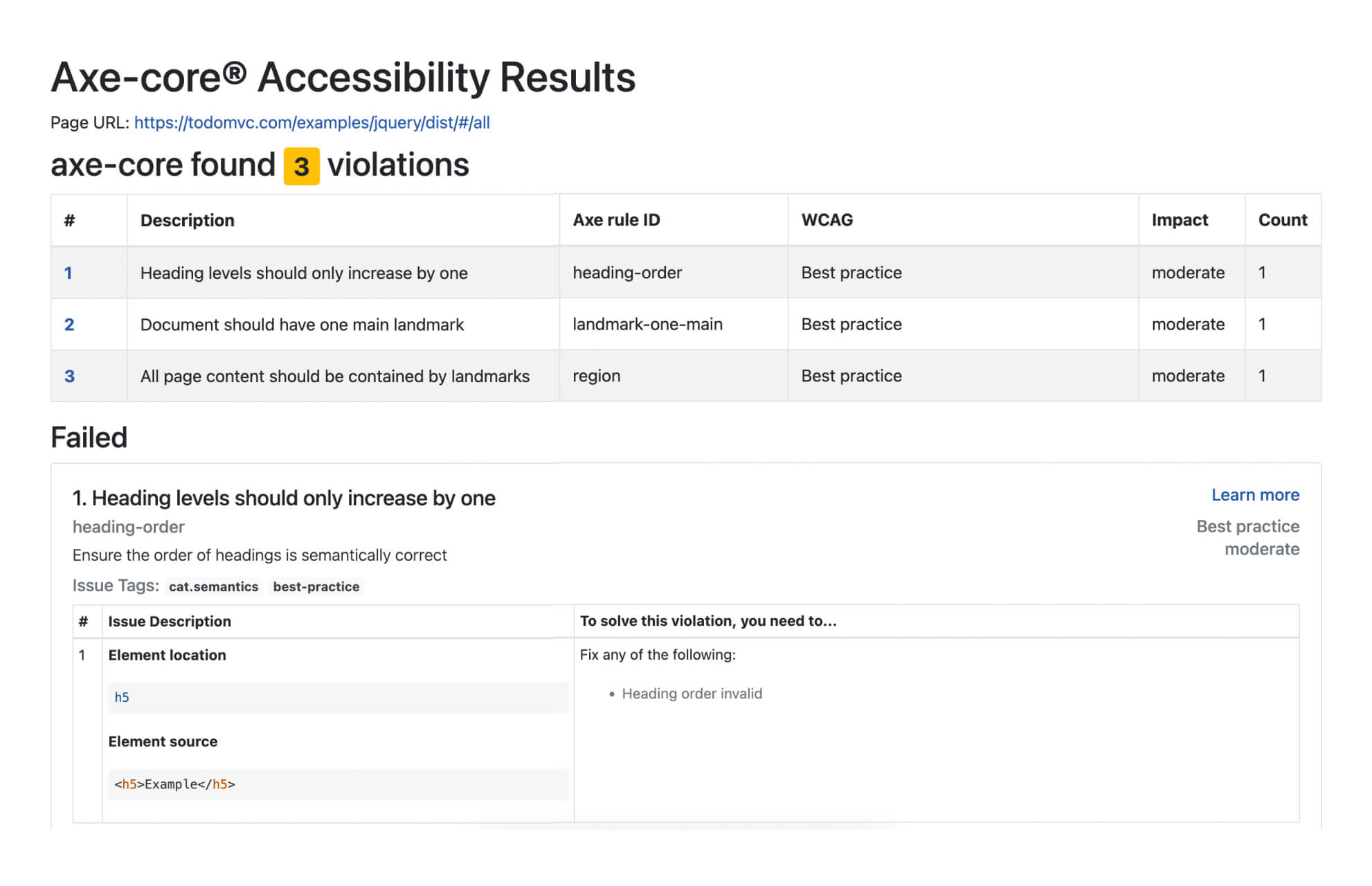Click the Impact column header

click(1179, 220)
